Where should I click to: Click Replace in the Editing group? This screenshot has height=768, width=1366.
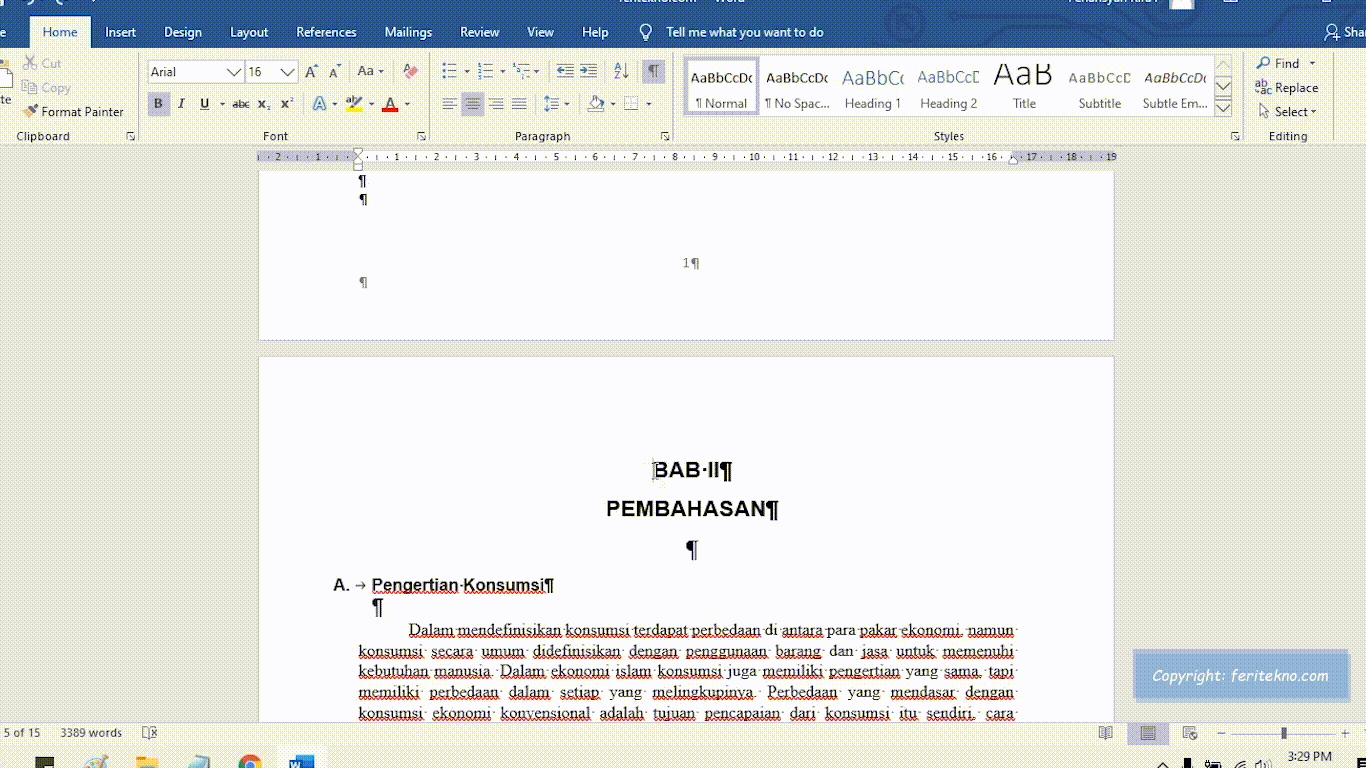tap(1287, 88)
